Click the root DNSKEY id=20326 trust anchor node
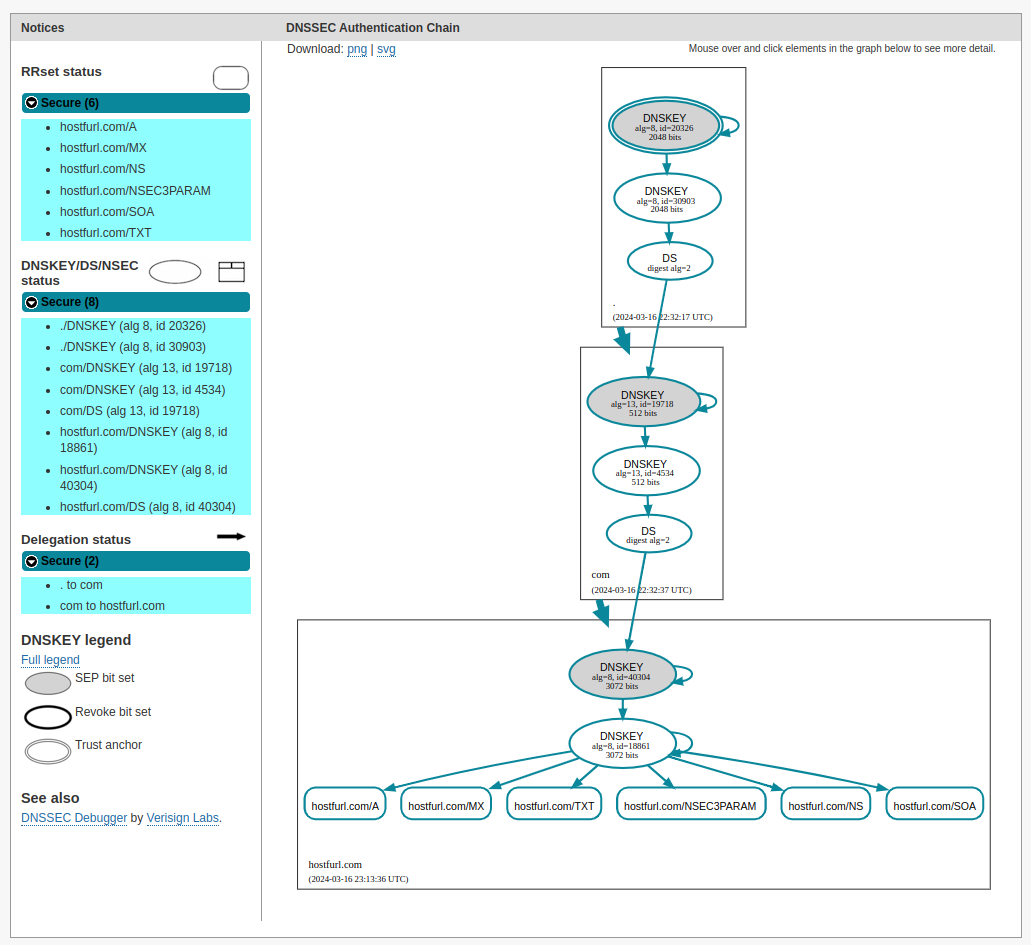This screenshot has width=1031, height=945. coord(665,126)
